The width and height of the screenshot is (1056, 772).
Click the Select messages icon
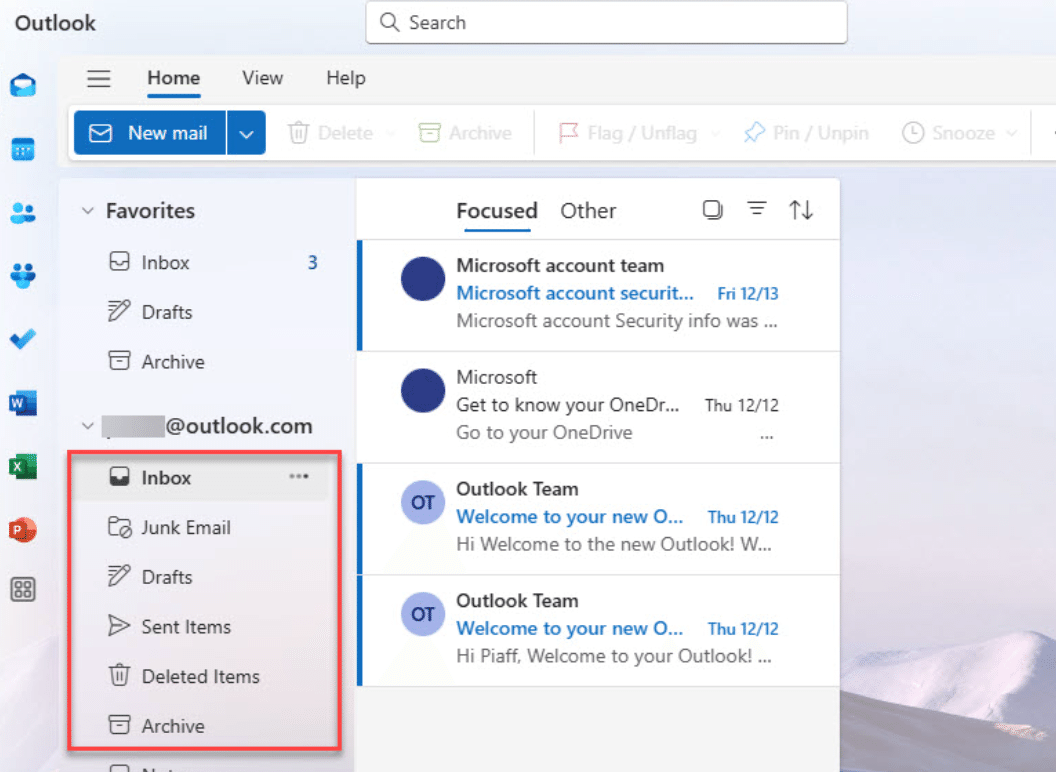(x=713, y=210)
